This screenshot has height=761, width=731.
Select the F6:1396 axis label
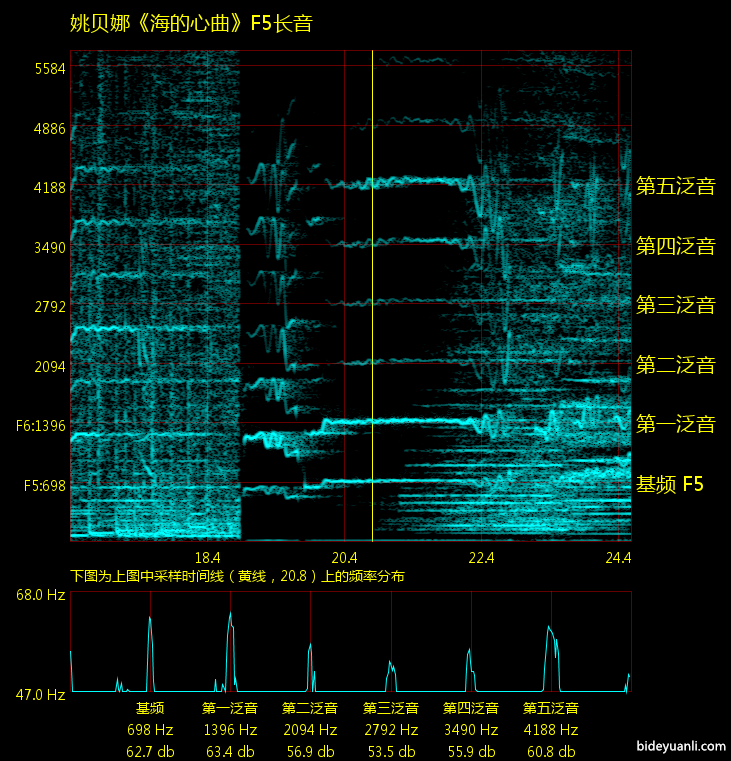tap(41, 426)
